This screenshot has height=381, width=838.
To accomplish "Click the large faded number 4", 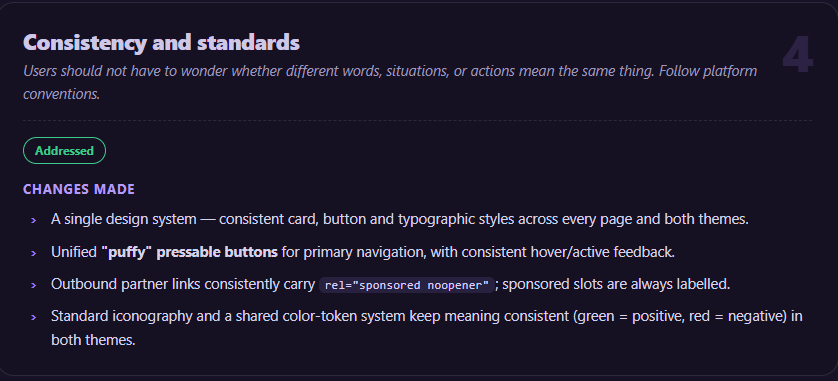I will 797,56.
